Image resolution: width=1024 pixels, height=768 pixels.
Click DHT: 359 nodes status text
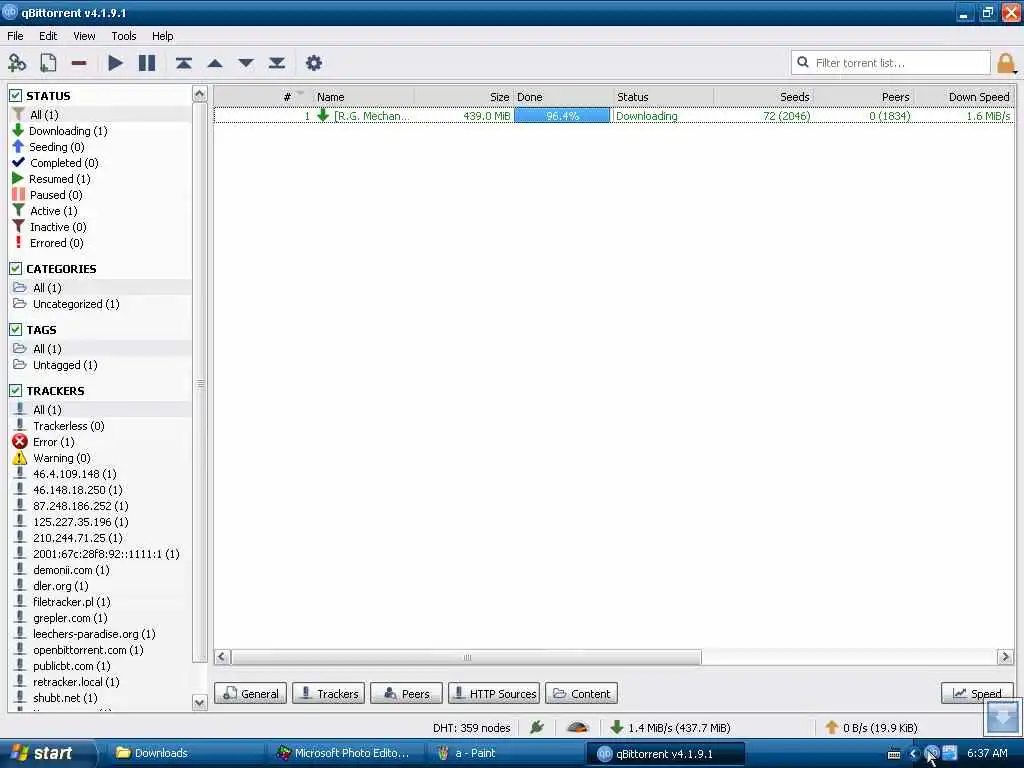pos(472,728)
